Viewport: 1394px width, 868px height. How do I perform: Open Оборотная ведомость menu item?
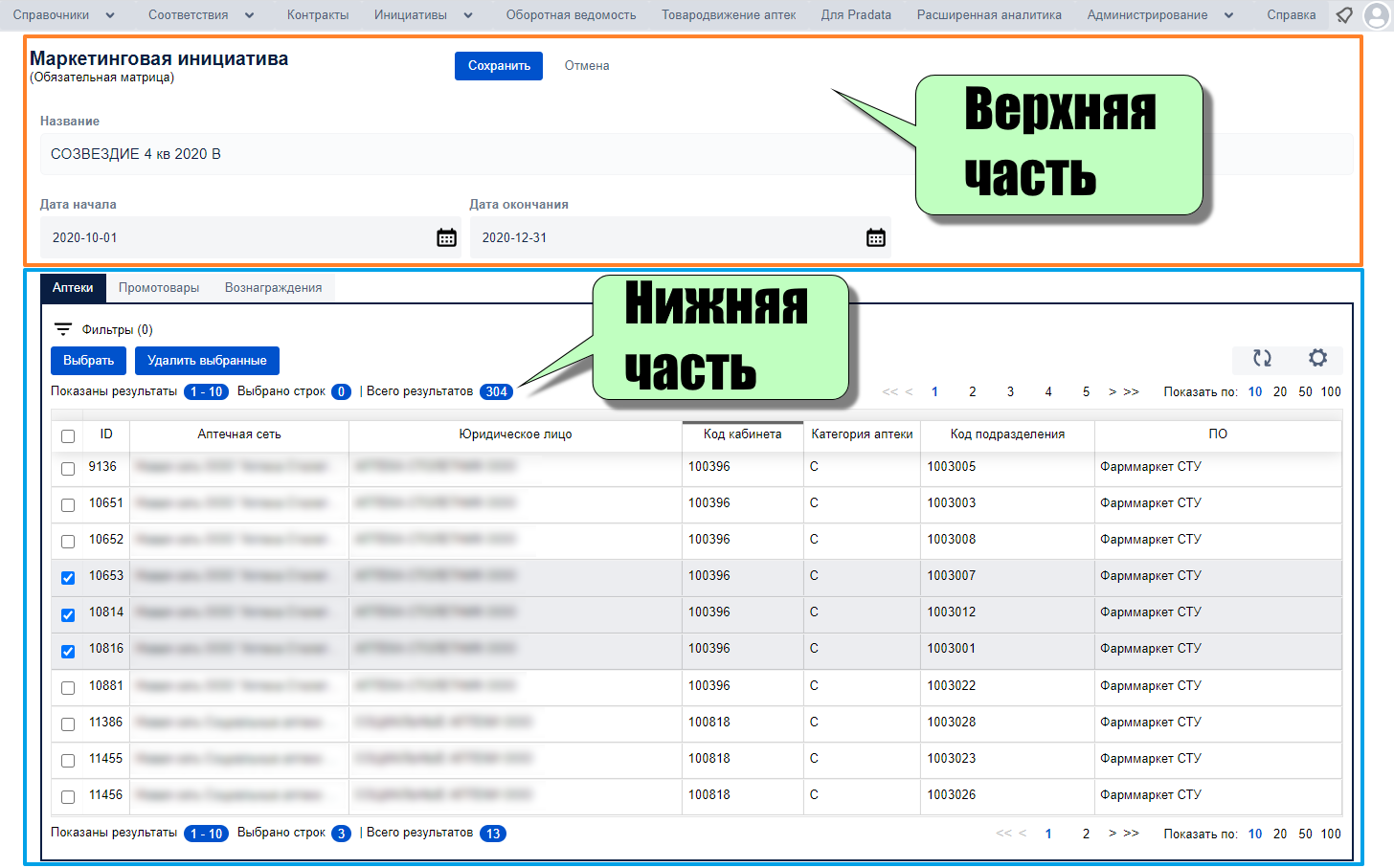[x=571, y=15]
